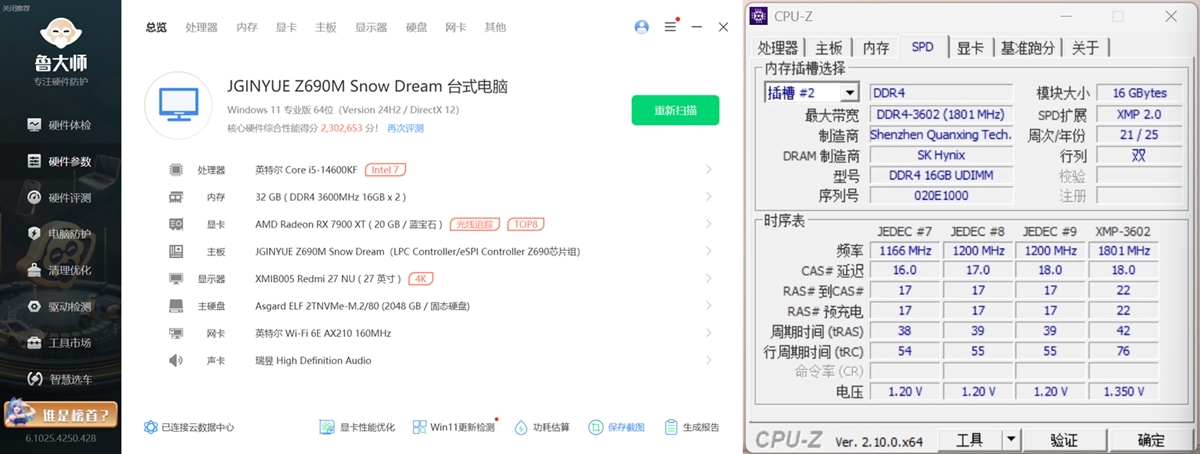The image size is (1200, 454).
Task: Click the green 重新扫描 button
Action: pyautogui.click(x=675, y=110)
